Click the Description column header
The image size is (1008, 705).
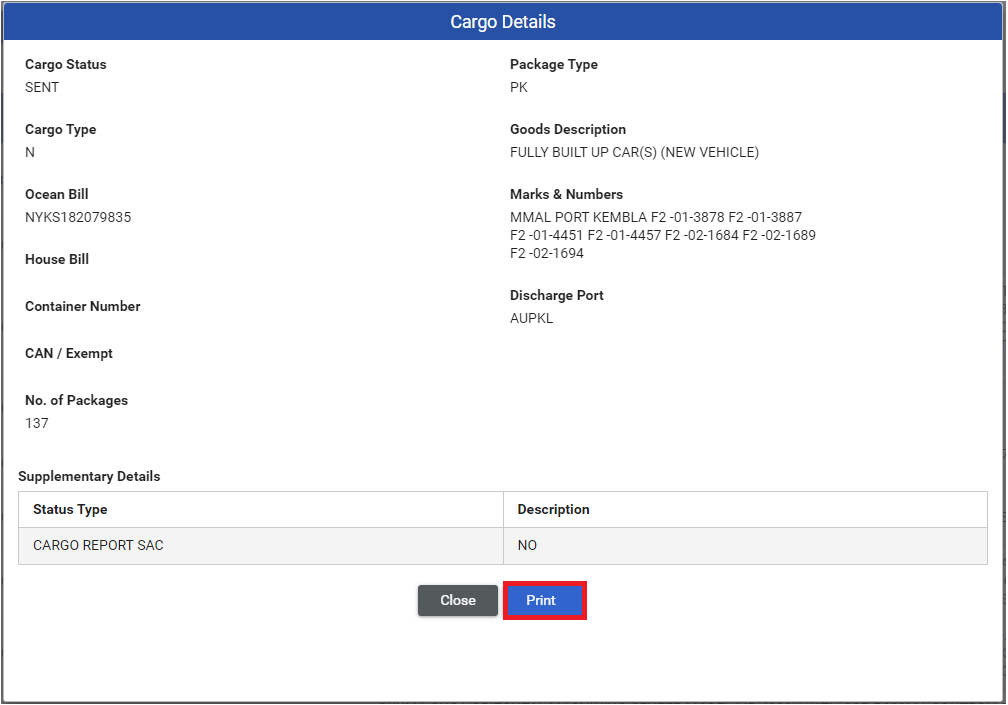tap(553, 509)
